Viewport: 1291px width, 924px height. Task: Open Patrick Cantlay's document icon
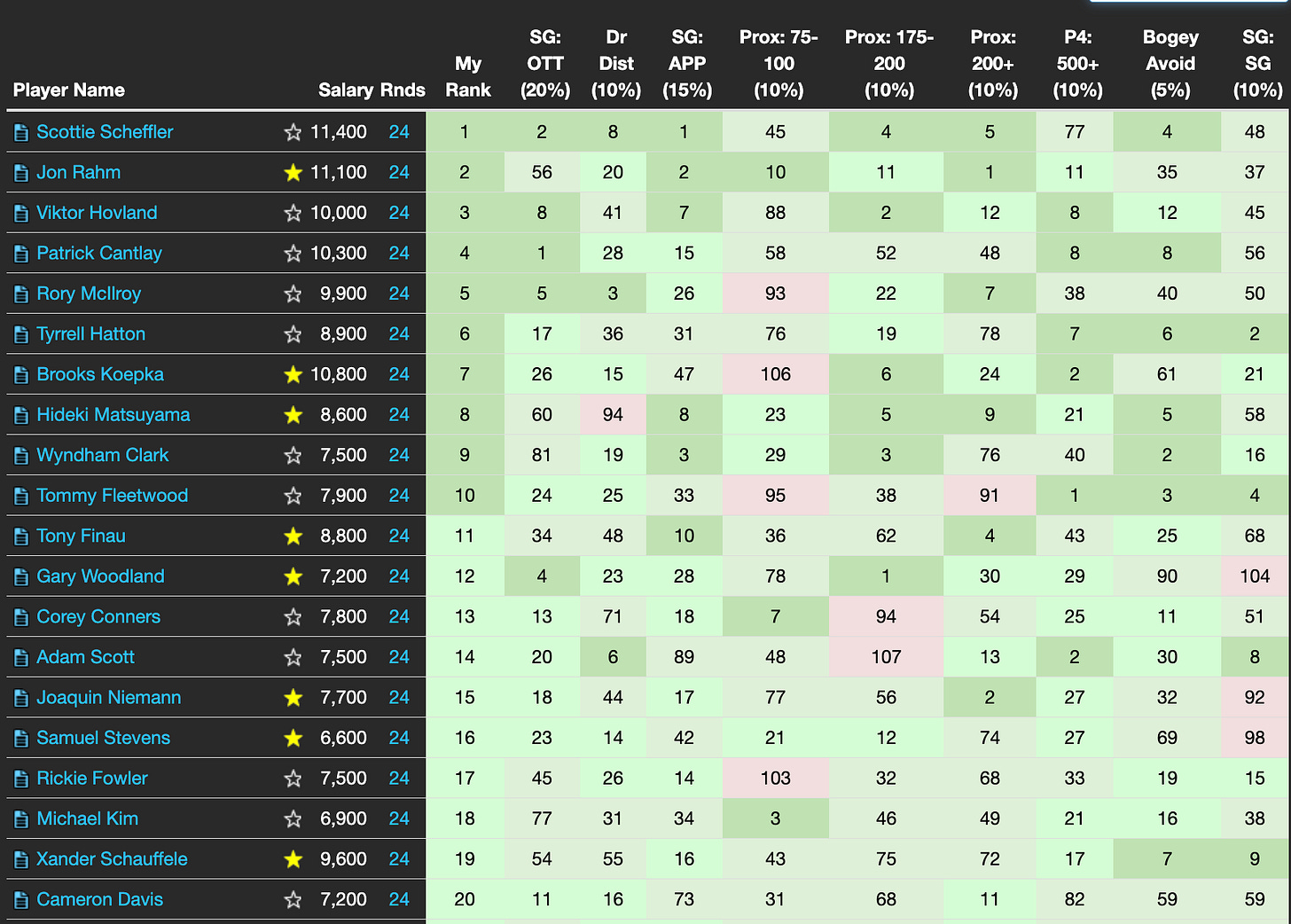[x=21, y=254]
